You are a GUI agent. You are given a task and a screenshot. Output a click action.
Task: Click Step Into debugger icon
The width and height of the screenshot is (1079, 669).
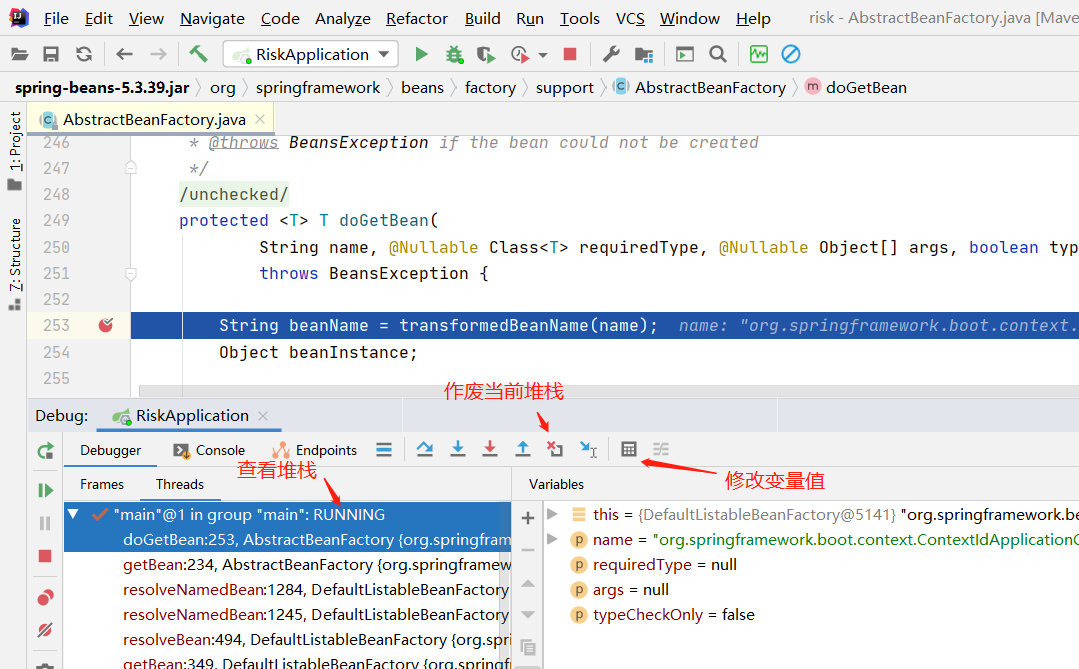pos(458,449)
